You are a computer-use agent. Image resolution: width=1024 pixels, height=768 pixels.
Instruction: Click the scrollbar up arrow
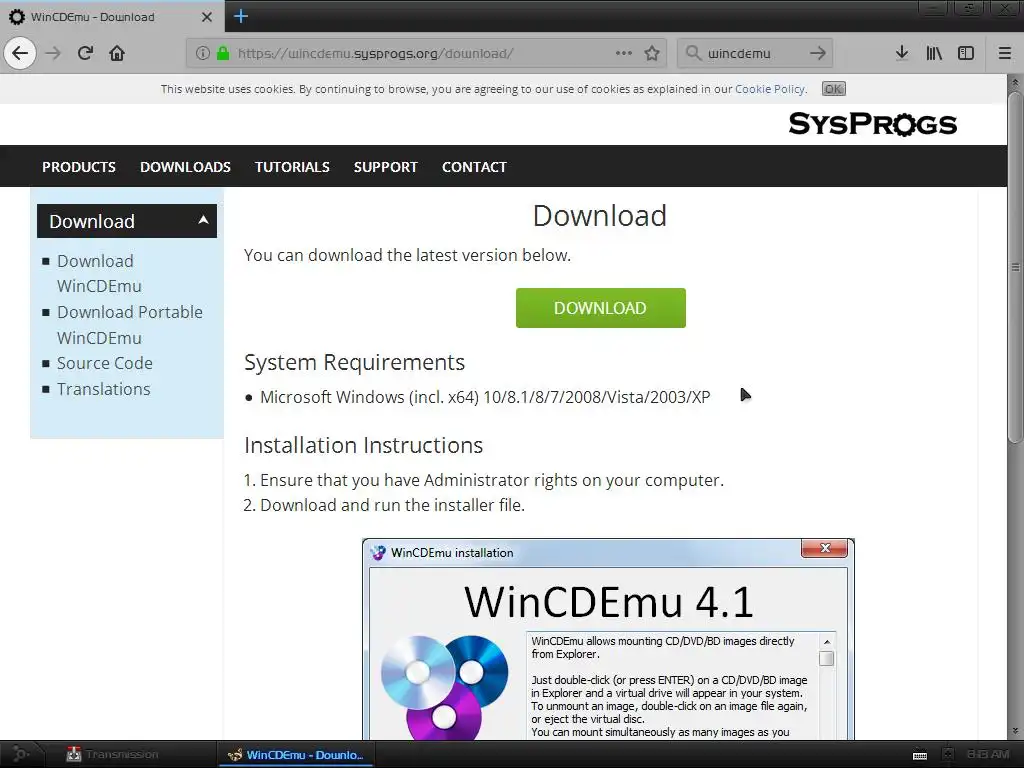1014,82
